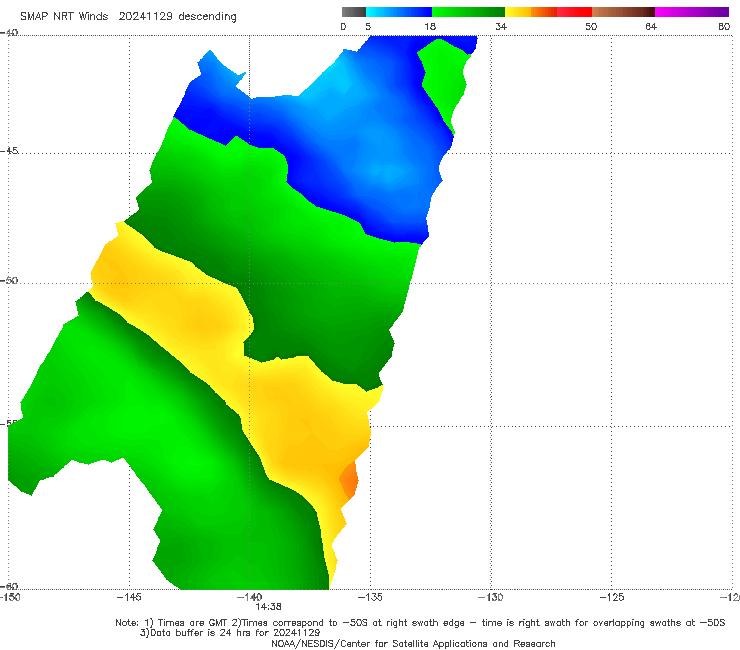Viewport: 740px width, 650px height.
Task: Click the "SMAP NRT Winds" title text
Action: [64, 16]
